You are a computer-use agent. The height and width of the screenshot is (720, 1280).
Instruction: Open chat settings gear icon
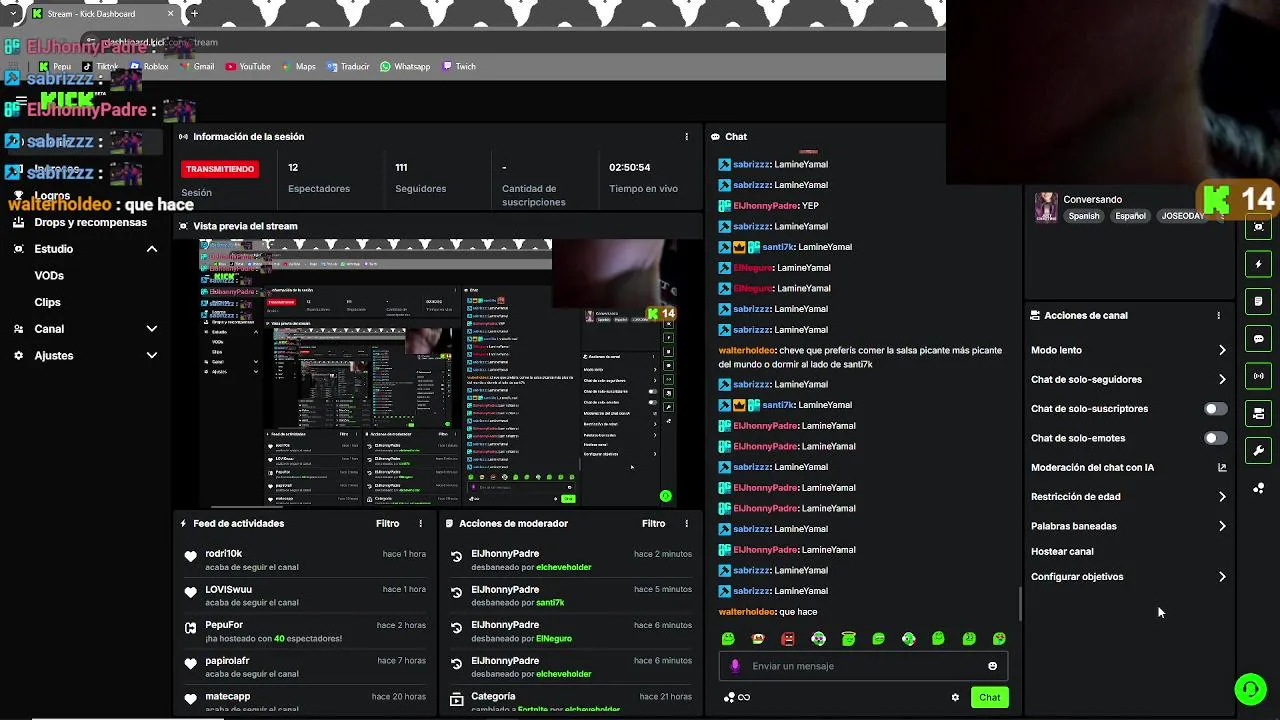pyautogui.click(x=955, y=697)
